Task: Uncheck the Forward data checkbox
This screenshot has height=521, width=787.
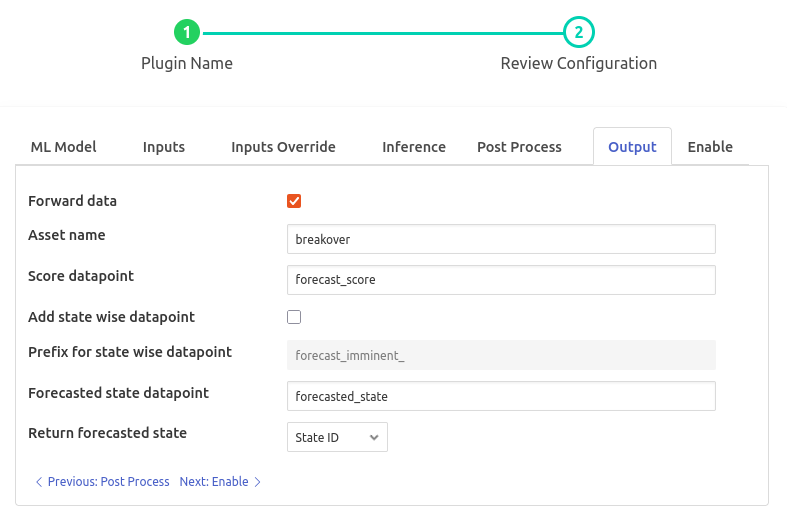Action: [x=294, y=201]
